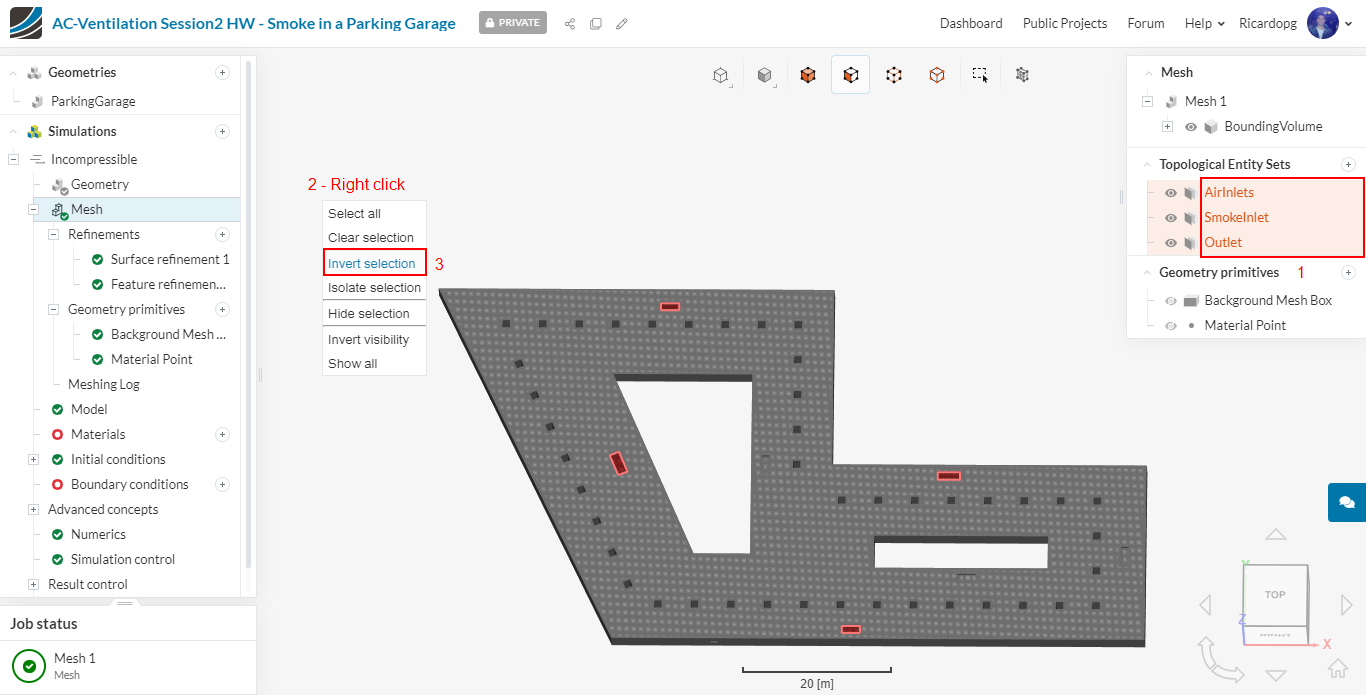1366x695 pixels.
Task: Open the SimScale logo home
Action: 26,23
